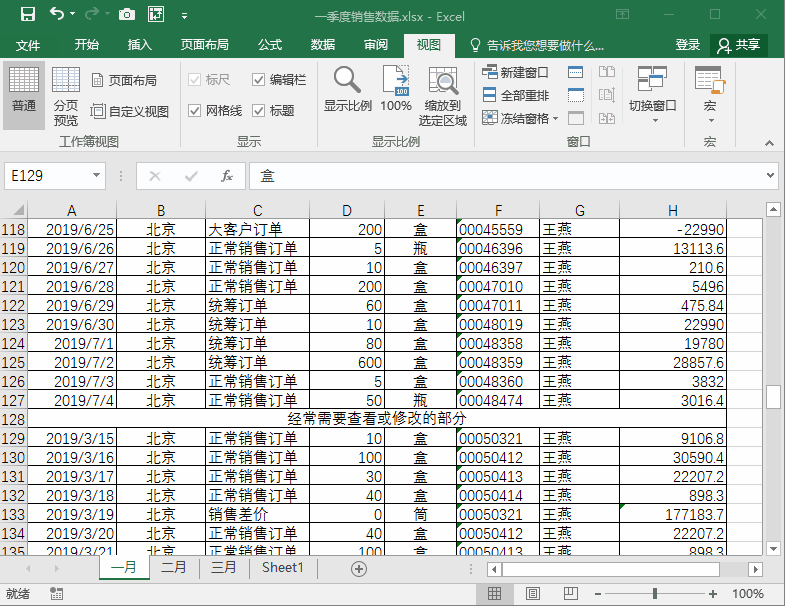Open the Name Box dropdown arrow
This screenshot has height=606, width=785.
point(96,176)
